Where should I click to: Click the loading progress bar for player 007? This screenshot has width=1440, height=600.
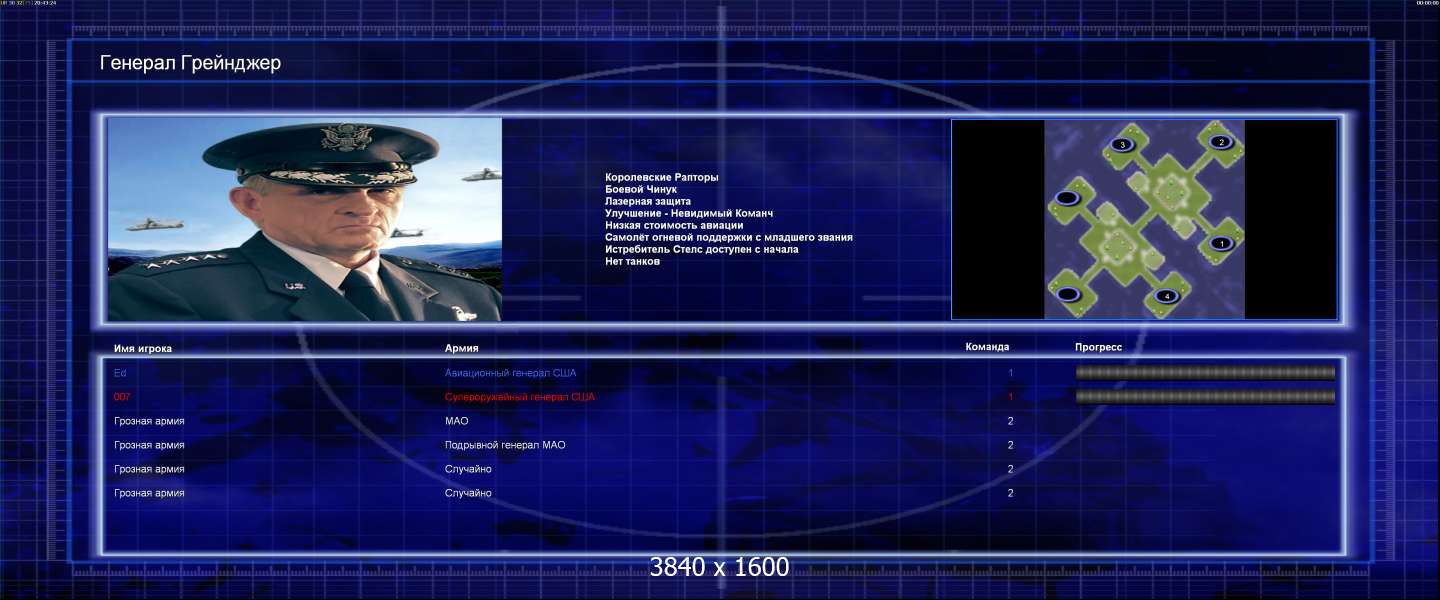pyautogui.click(x=1205, y=397)
